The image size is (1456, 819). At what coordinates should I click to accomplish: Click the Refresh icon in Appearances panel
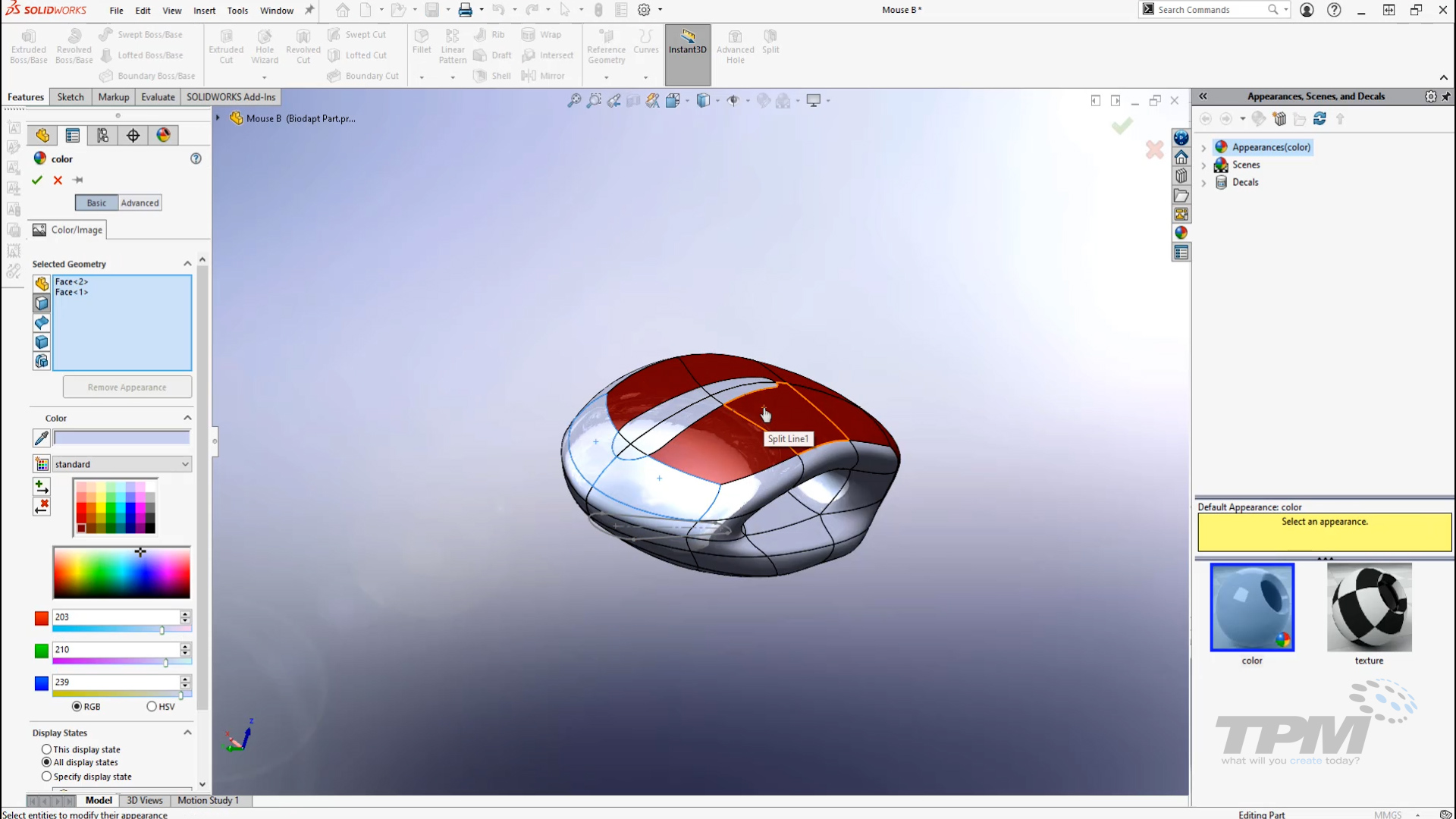1320,119
